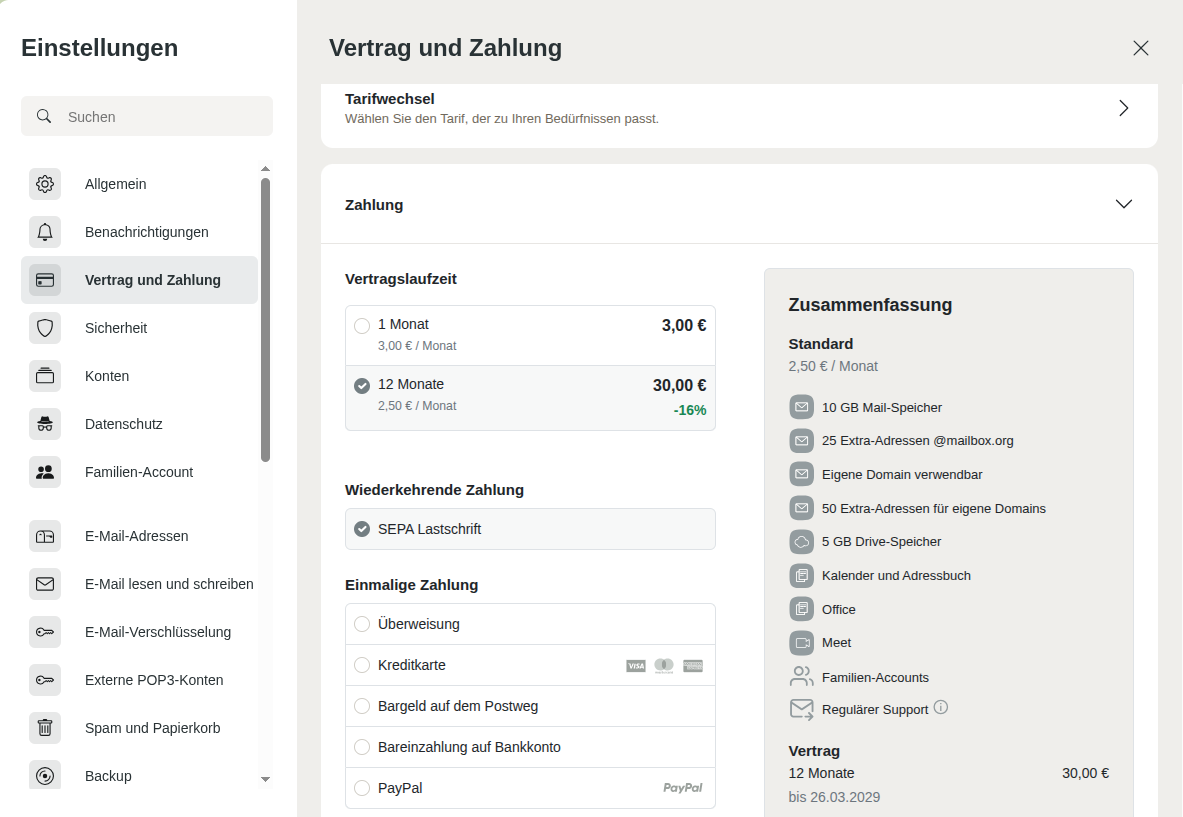
Task: Collapse the Zahlung section
Action: 1123,204
